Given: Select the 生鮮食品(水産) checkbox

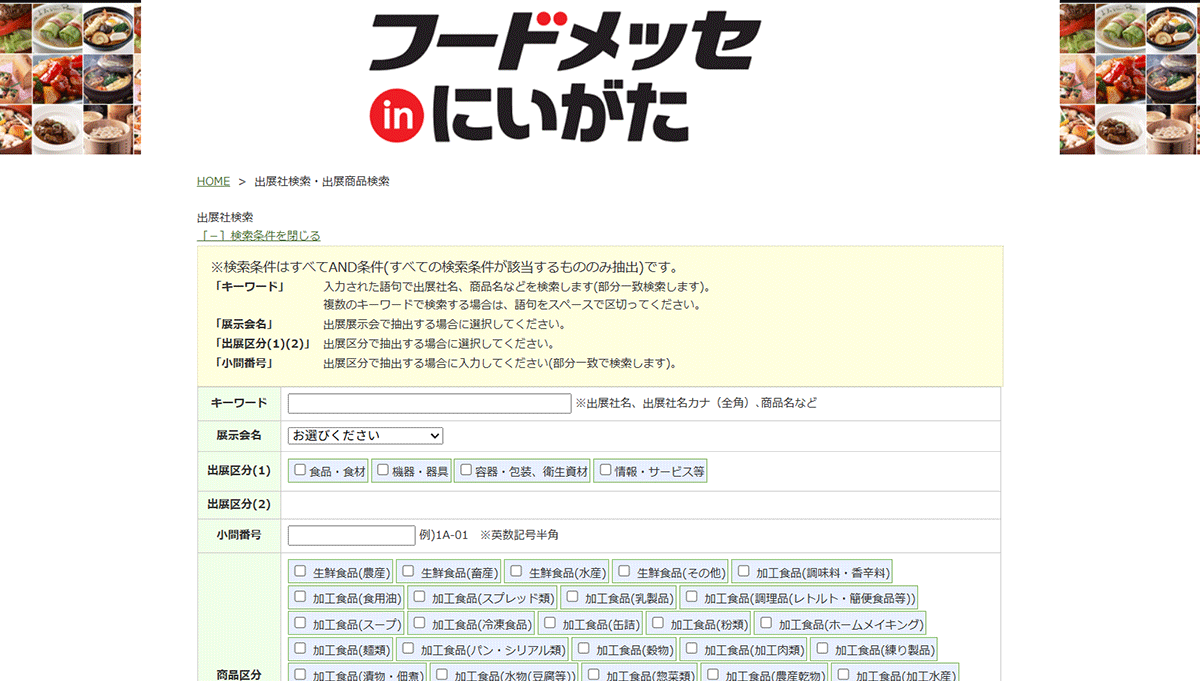Looking at the screenshot, I should (x=516, y=571).
